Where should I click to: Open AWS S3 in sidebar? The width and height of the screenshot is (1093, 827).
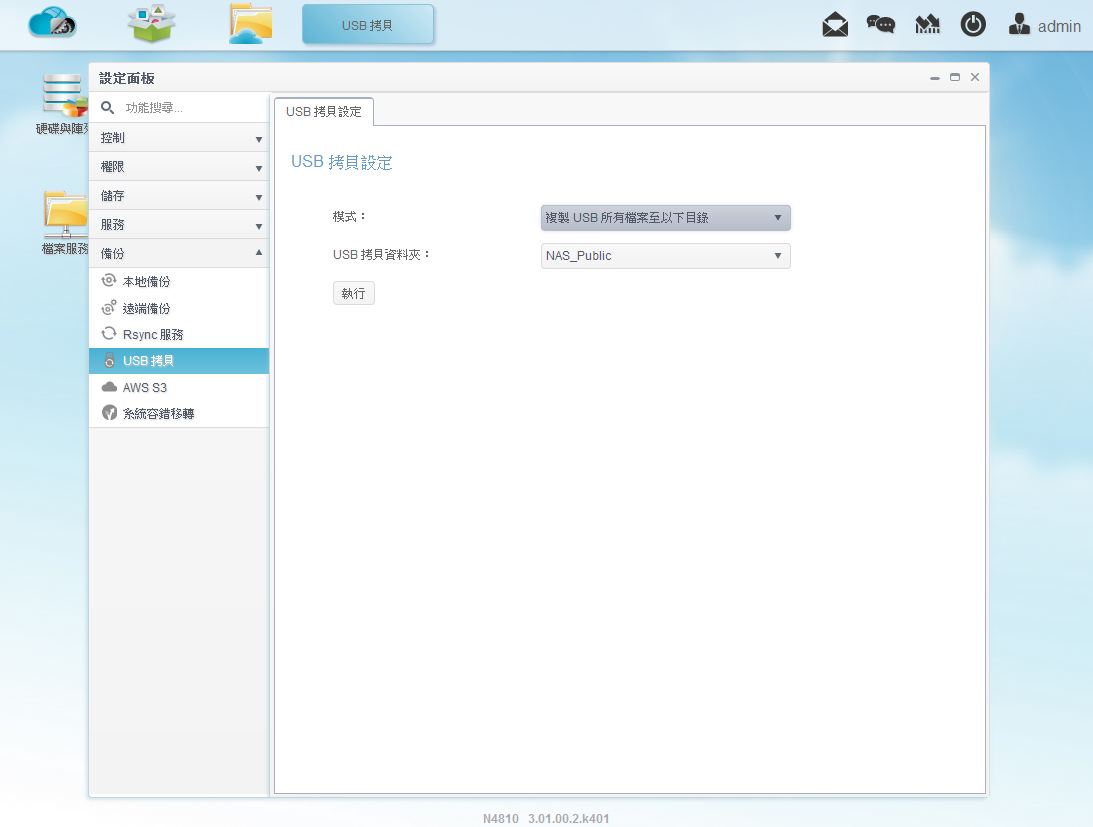tap(179, 388)
